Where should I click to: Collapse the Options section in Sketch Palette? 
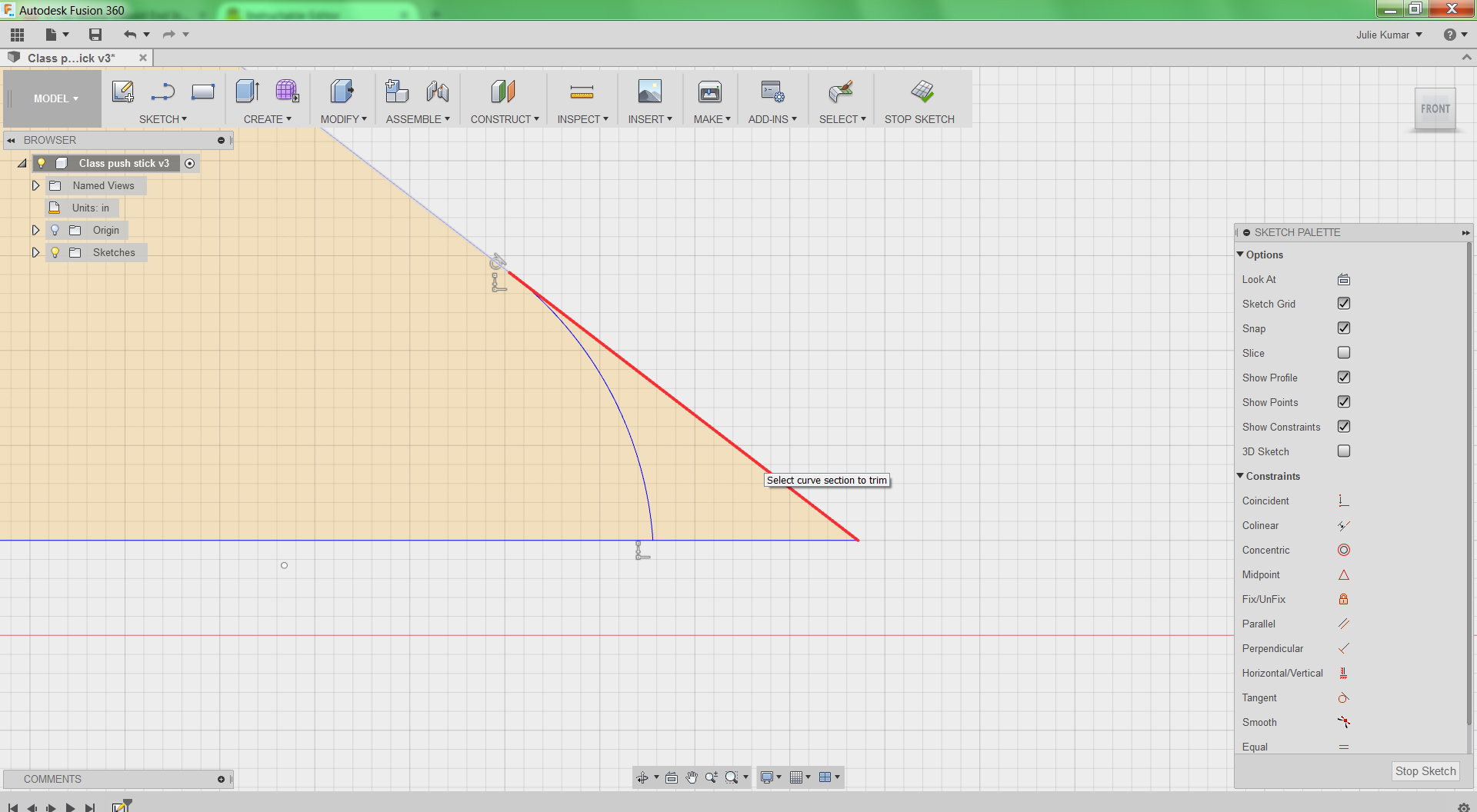[1240, 255]
